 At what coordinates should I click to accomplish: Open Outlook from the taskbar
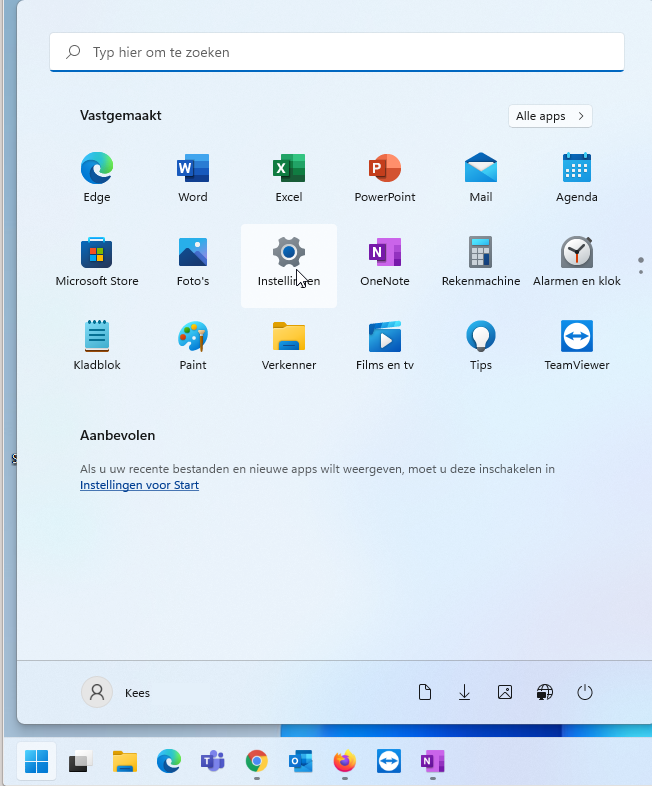pyautogui.click(x=301, y=761)
